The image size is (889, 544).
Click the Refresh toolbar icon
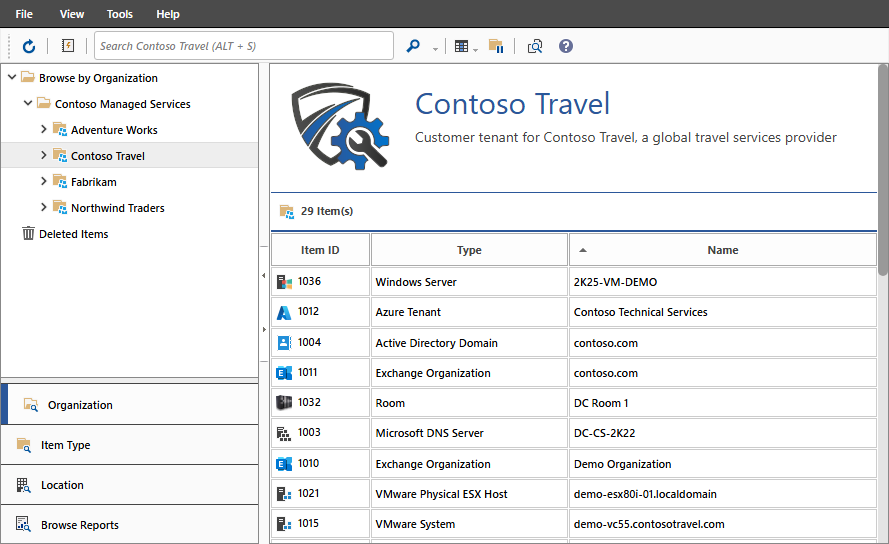pyautogui.click(x=29, y=46)
